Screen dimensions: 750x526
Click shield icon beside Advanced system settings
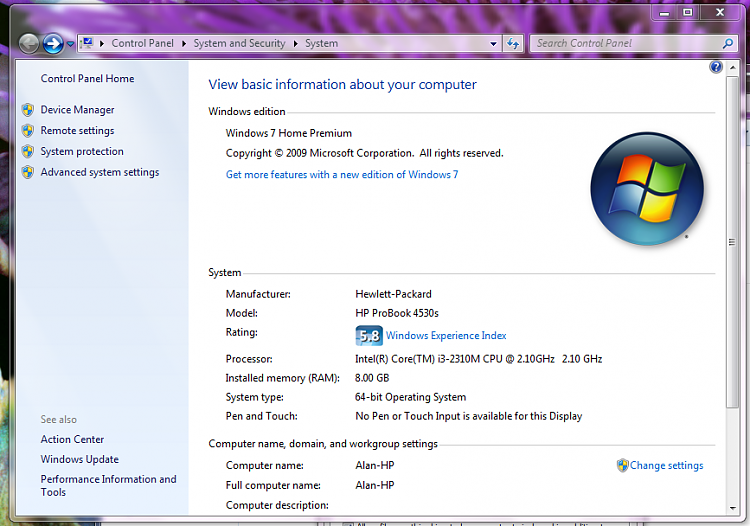click(28, 172)
